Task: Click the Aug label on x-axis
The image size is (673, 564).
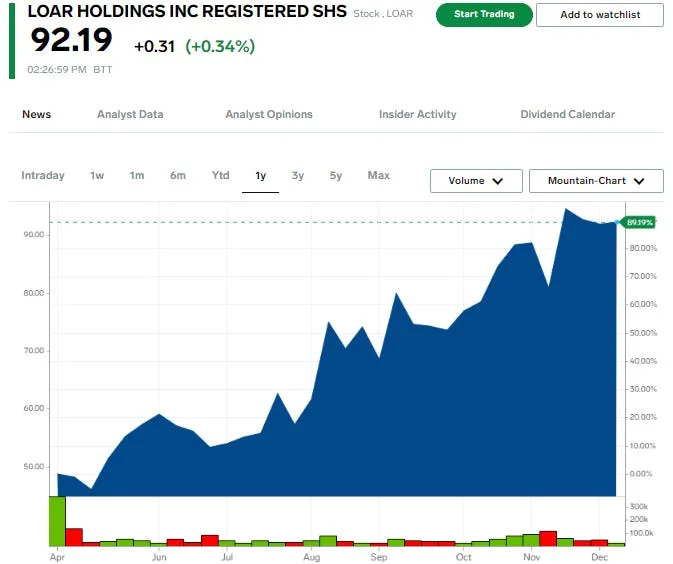Action: [x=312, y=557]
